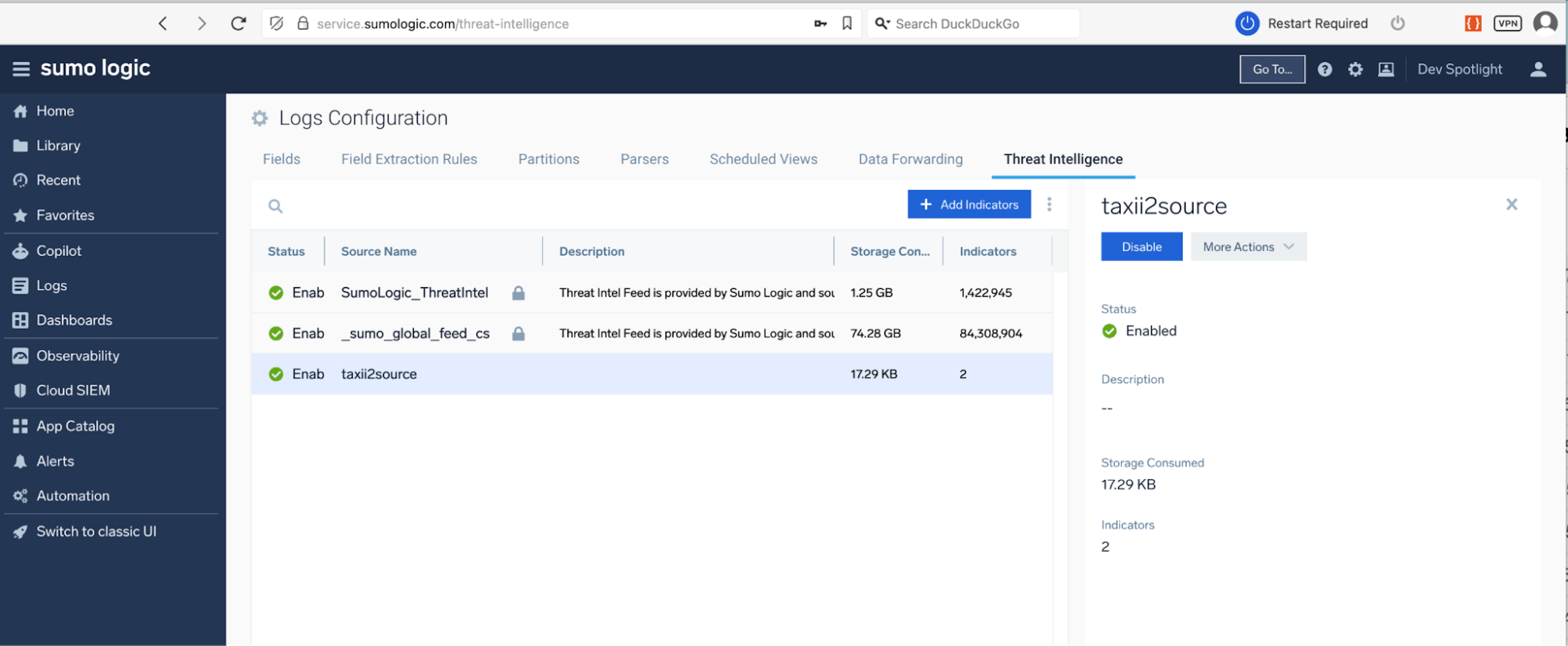Click lock icon on SumoLogic_ThreatIntel
Viewport: 1568px width, 646px height.
(x=518, y=293)
